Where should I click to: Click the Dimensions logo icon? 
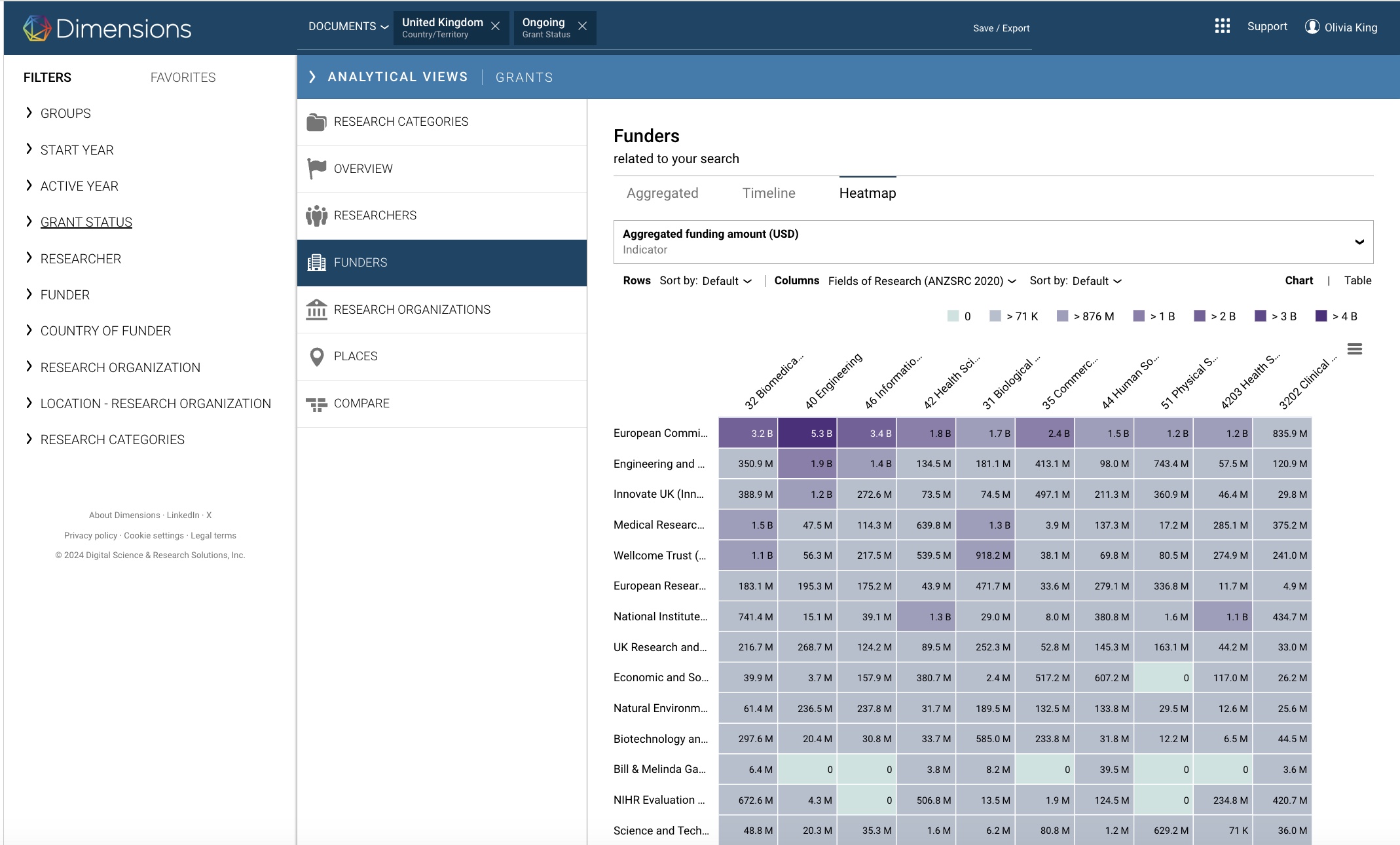pyautogui.click(x=37, y=28)
